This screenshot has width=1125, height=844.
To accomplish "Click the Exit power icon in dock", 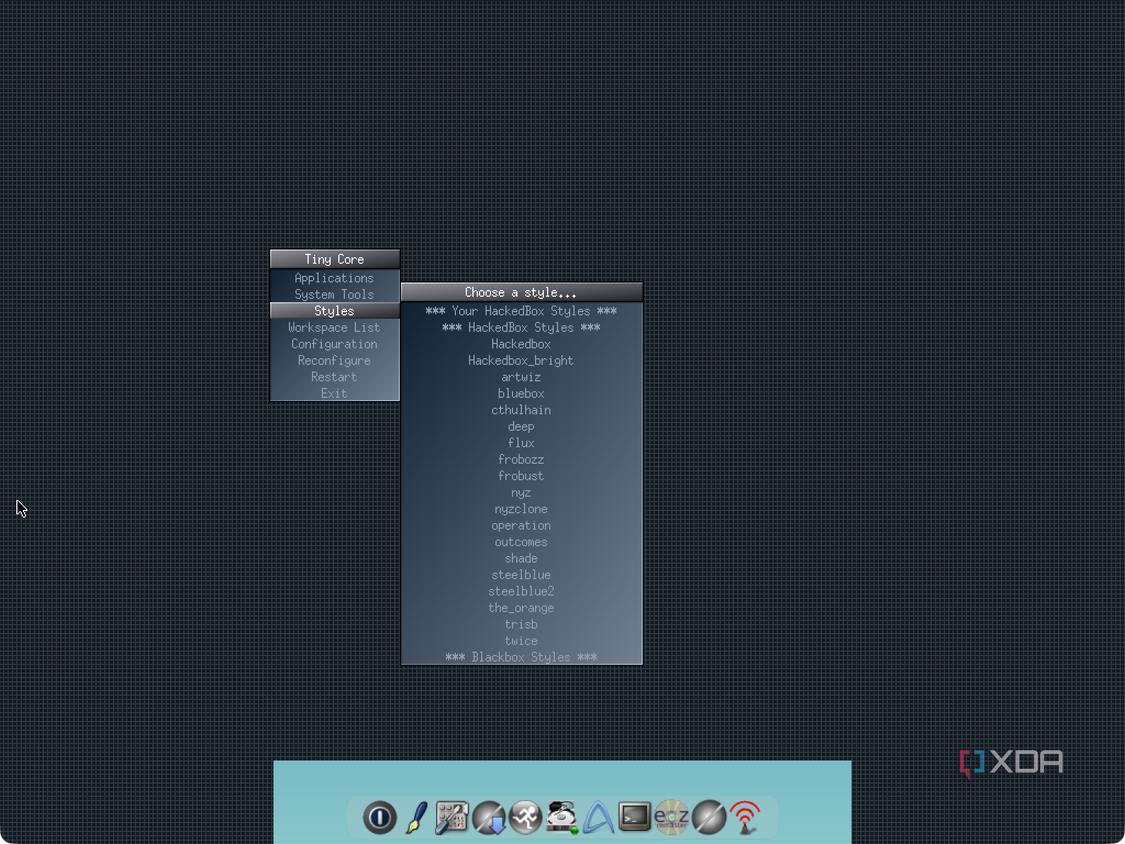I will [x=380, y=817].
